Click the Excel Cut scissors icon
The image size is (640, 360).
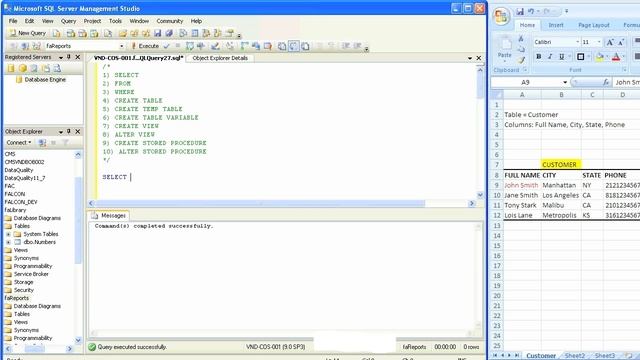click(521, 38)
